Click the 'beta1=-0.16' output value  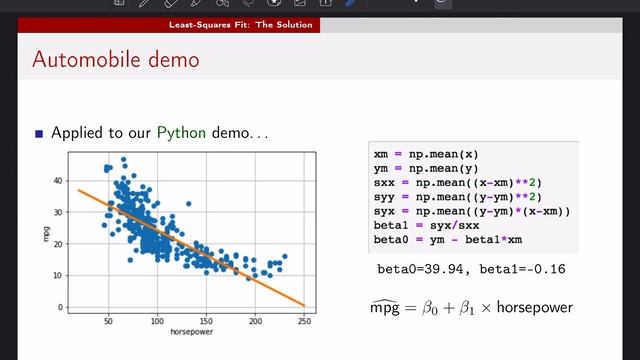pyautogui.click(x=522, y=269)
